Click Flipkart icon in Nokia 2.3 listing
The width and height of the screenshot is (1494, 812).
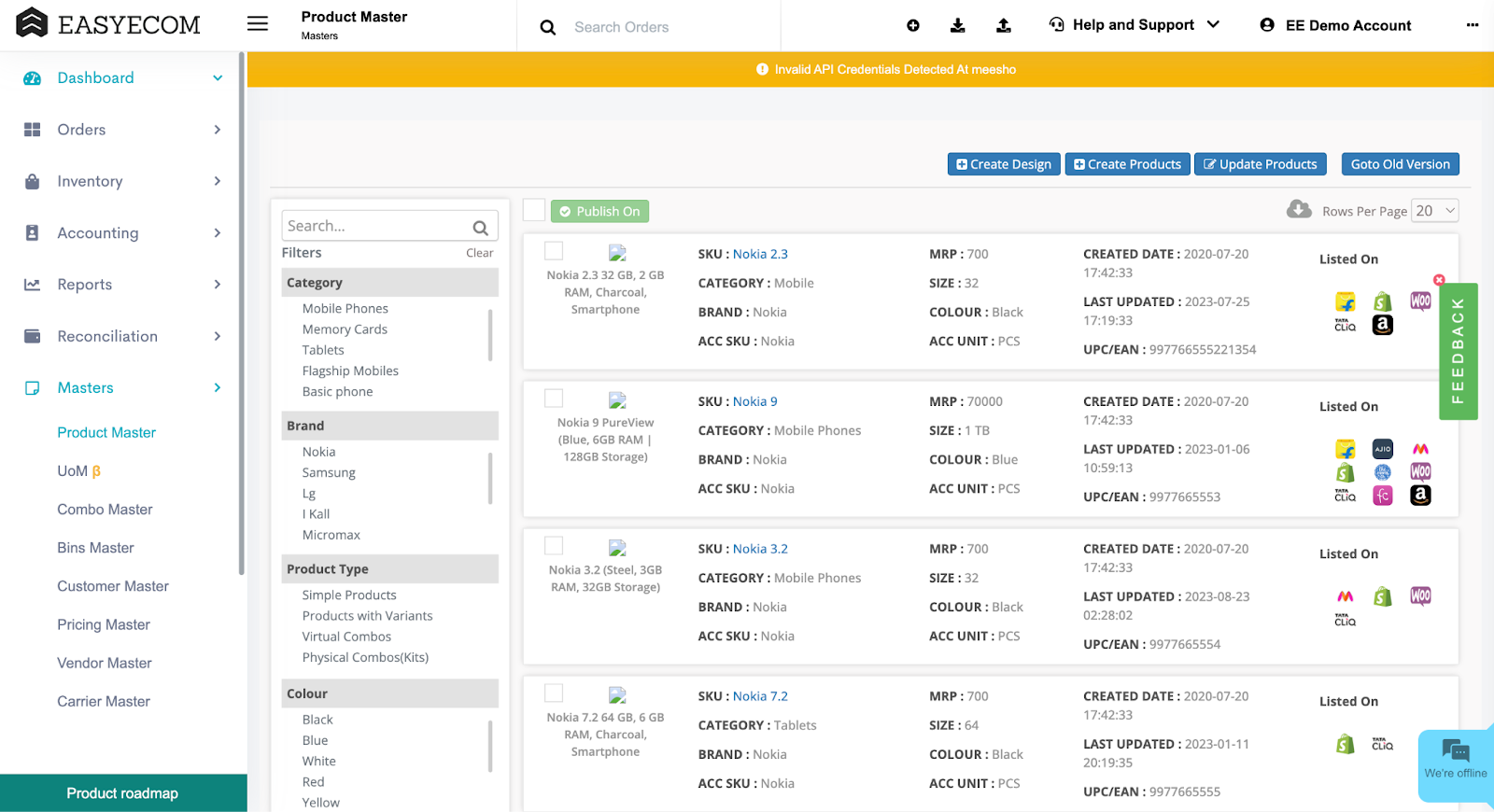tap(1346, 301)
